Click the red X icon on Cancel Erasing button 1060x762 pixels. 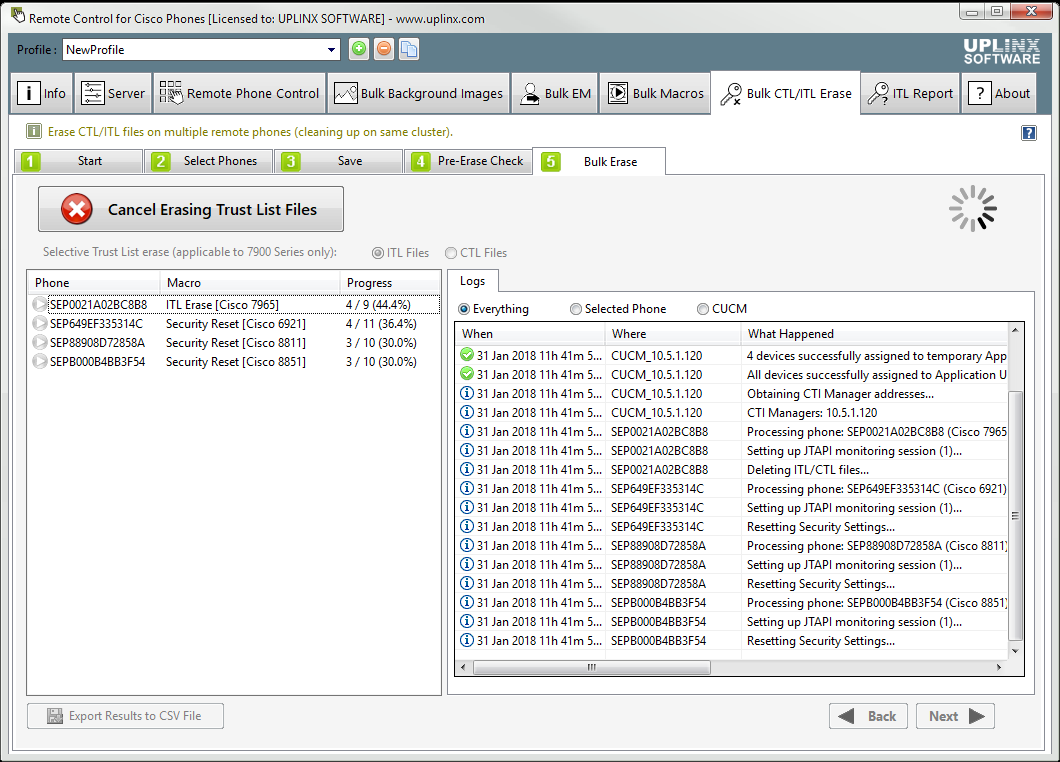pos(77,209)
